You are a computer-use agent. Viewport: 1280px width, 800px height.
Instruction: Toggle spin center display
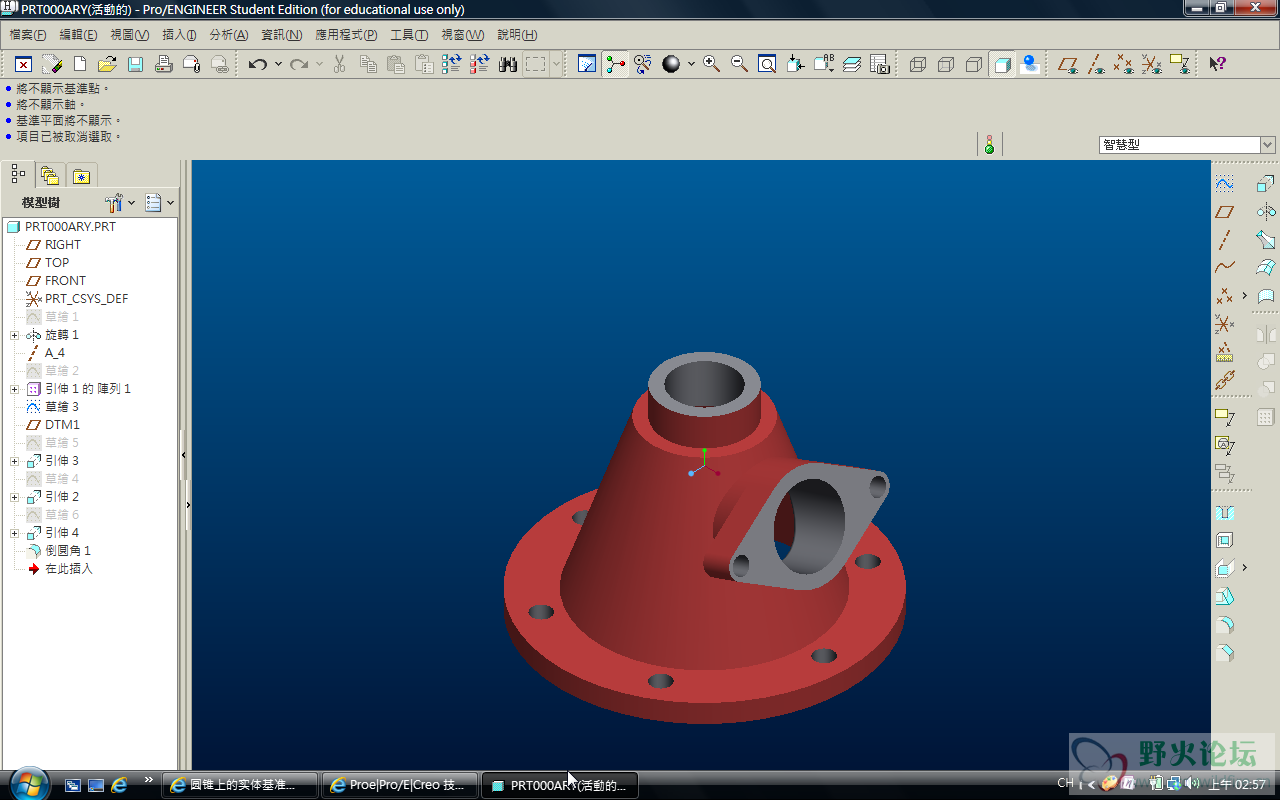click(615, 64)
